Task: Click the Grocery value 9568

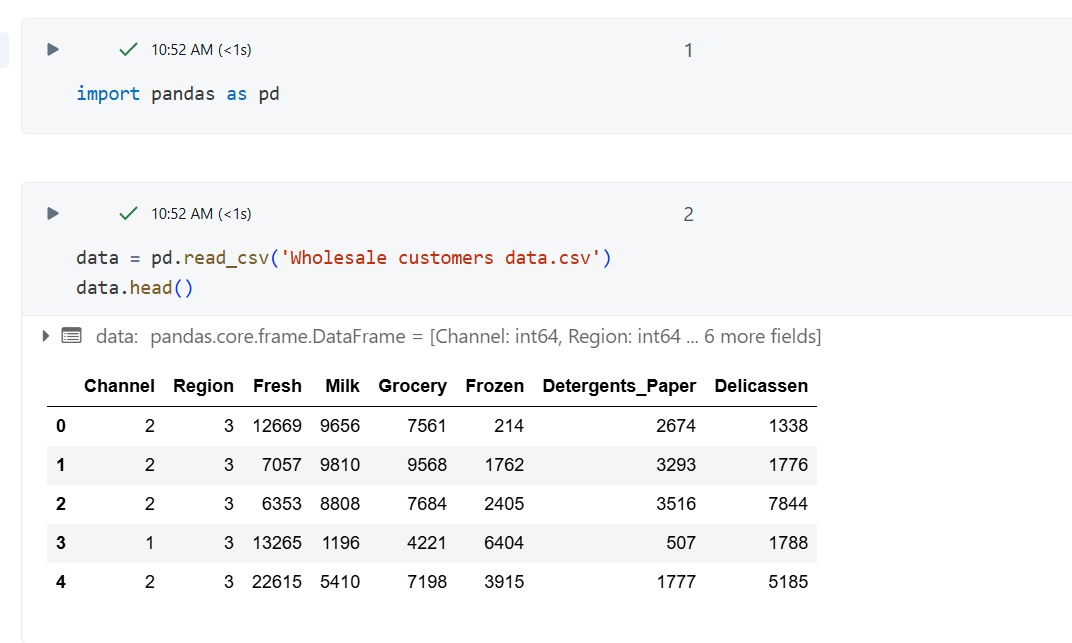Action: pyautogui.click(x=426, y=465)
